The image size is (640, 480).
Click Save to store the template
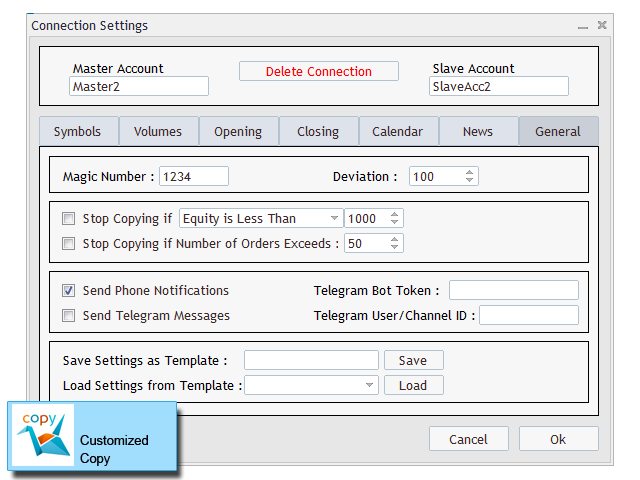click(x=413, y=360)
